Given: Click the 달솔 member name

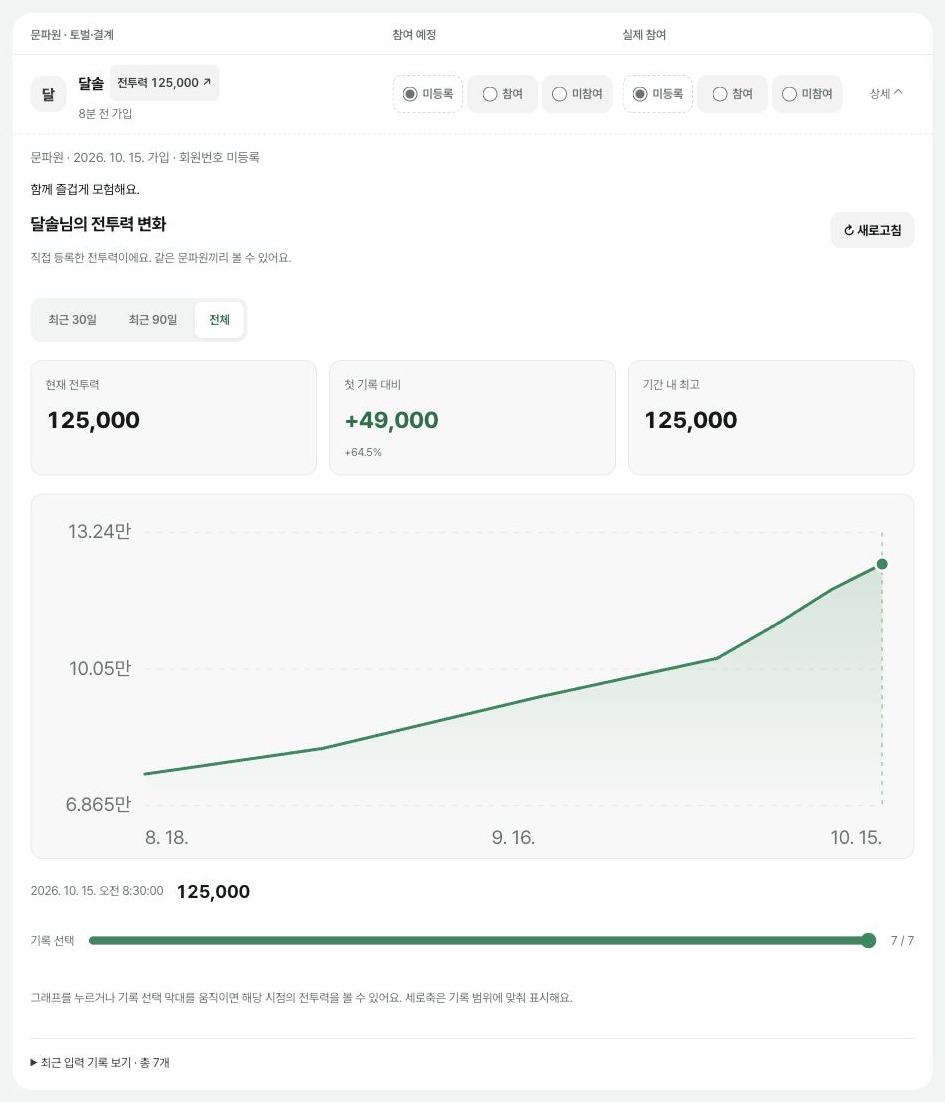Looking at the screenshot, I should (91, 83).
